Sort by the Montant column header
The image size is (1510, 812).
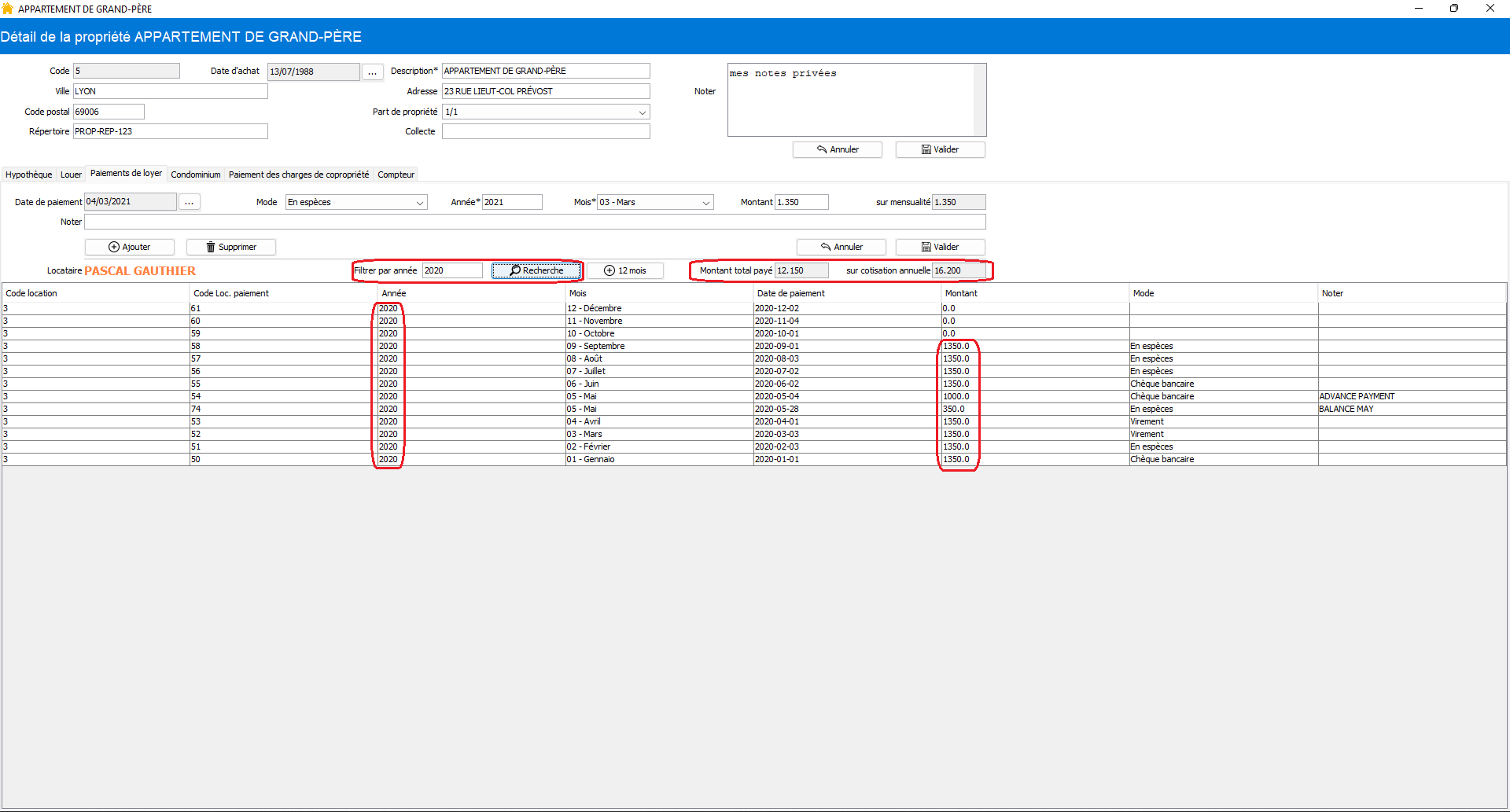point(1035,293)
